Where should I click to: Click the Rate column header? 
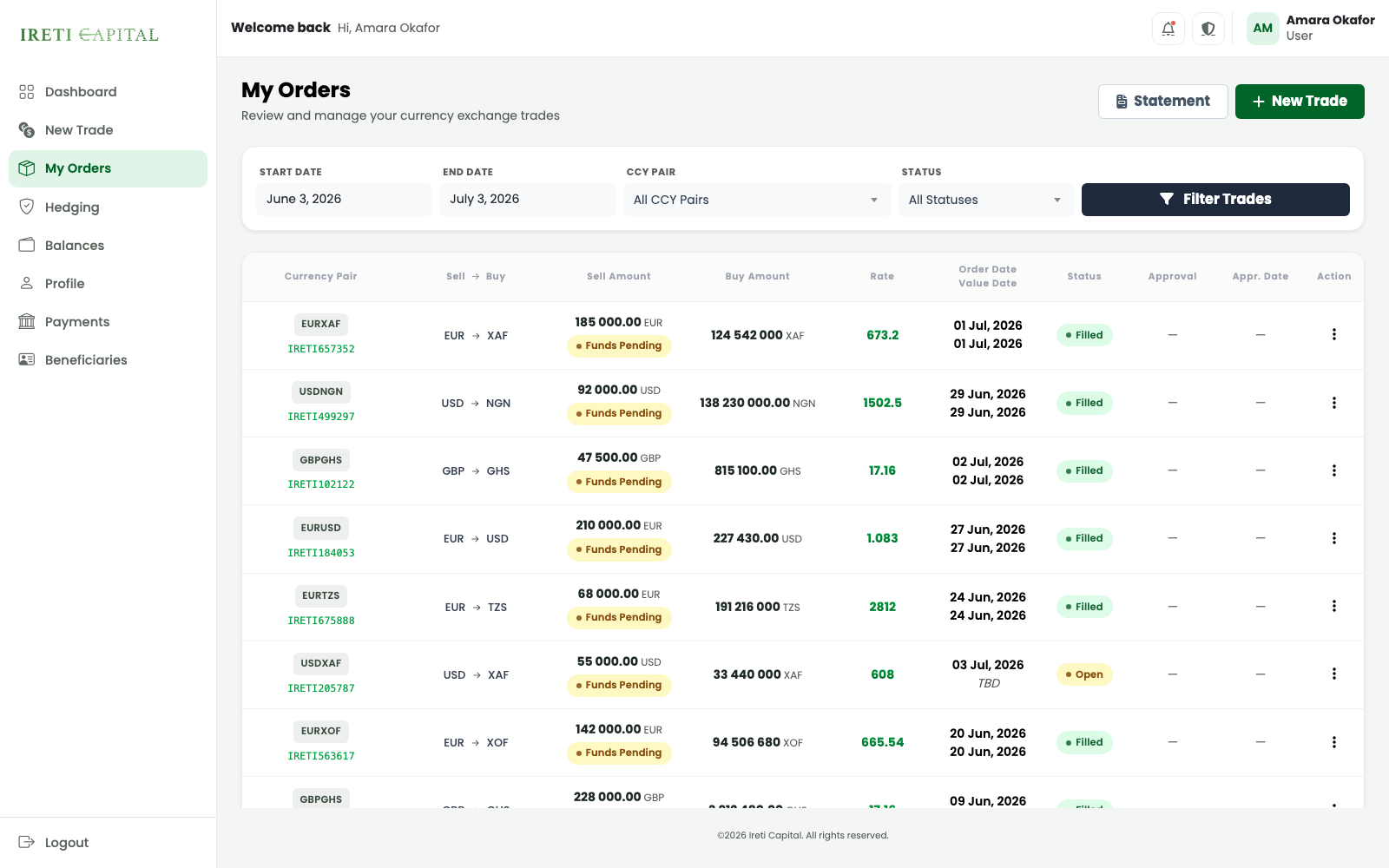(882, 276)
